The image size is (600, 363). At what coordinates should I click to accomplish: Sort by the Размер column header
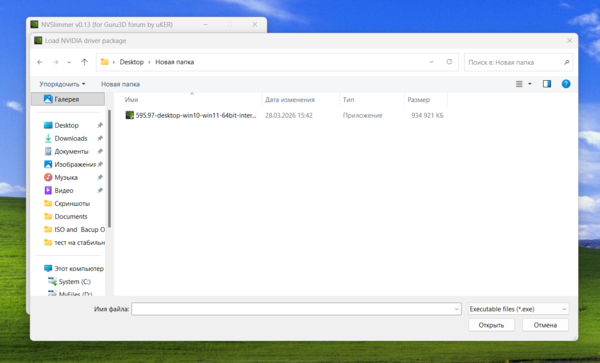pyautogui.click(x=419, y=100)
